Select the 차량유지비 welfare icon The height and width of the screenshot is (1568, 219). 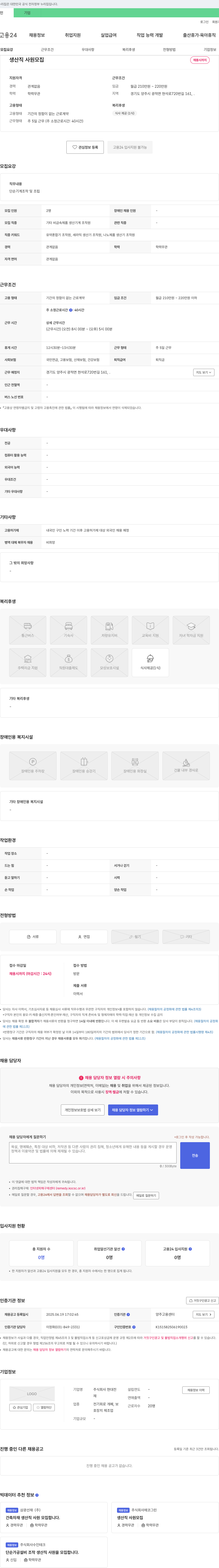(x=109, y=630)
